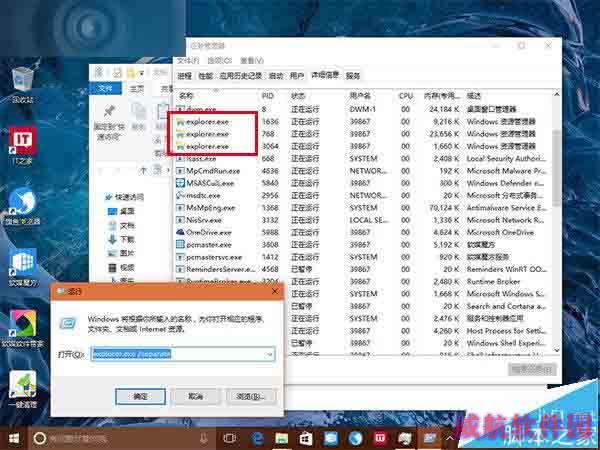This screenshot has width=600, height=450.
Task: Switch to the 进程 tab
Action: [184, 76]
